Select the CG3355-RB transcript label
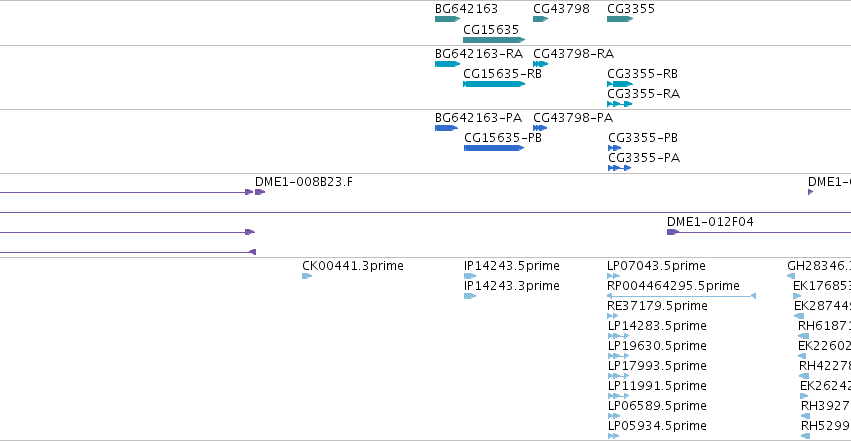 pos(642,74)
